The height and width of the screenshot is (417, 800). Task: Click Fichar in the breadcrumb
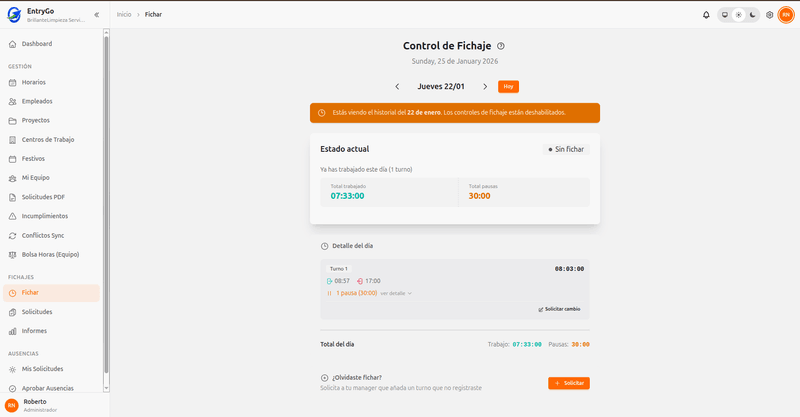153,14
